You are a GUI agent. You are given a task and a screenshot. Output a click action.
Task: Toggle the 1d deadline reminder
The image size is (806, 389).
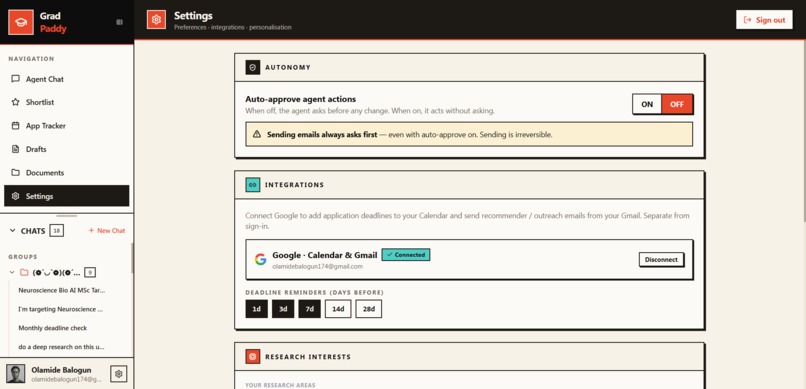point(257,309)
